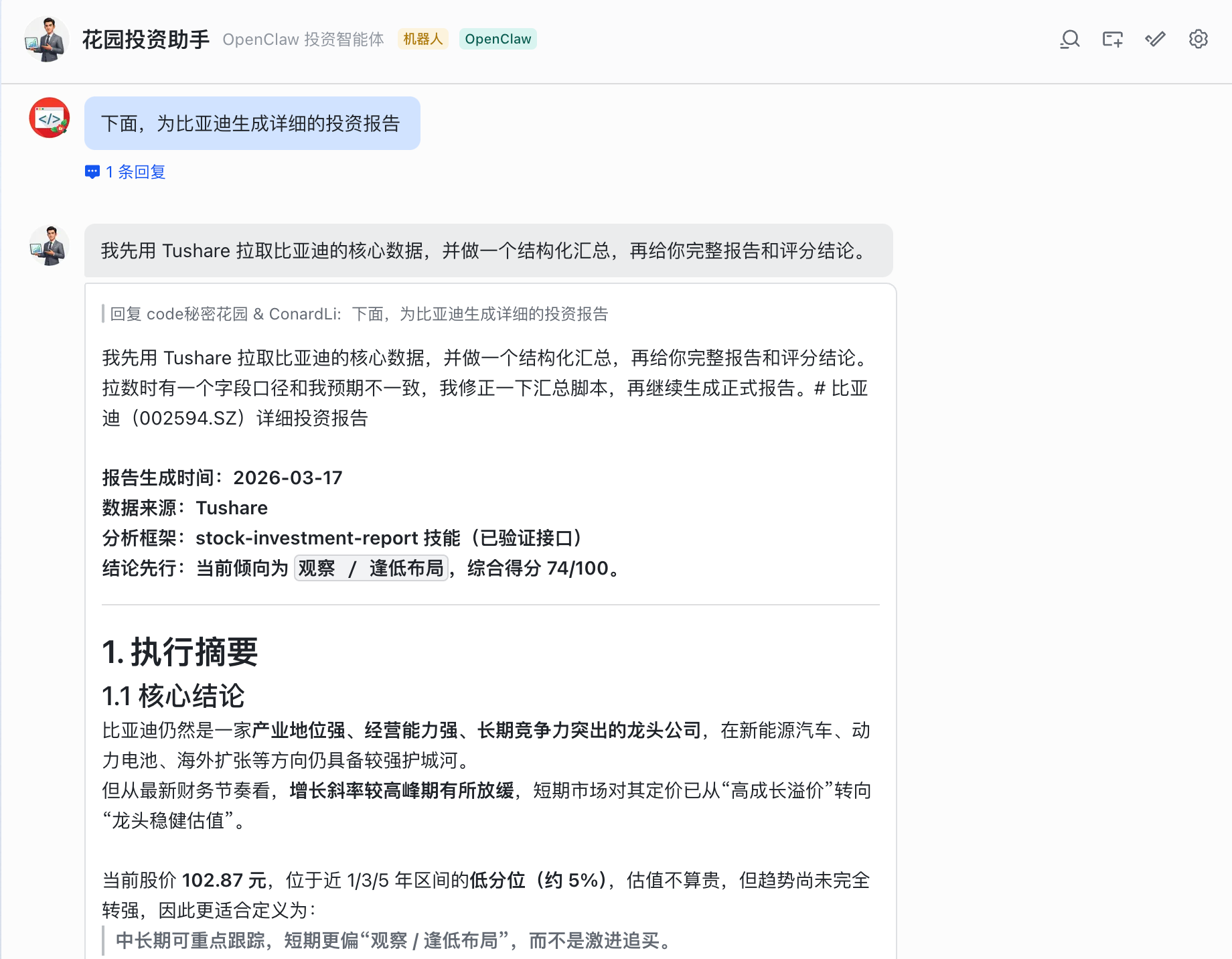Click the 观察 / 逢低布局 inline code tag
The width and height of the screenshot is (1232, 959).
pos(371,568)
